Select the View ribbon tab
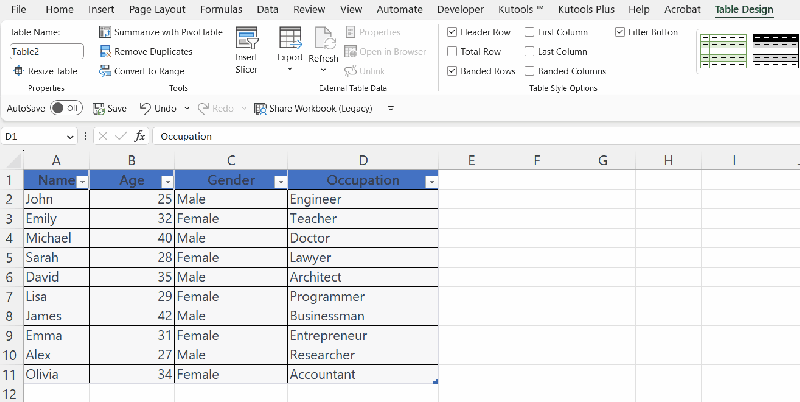This screenshot has height=402, width=800. pyautogui.click(x=351, y=9)
